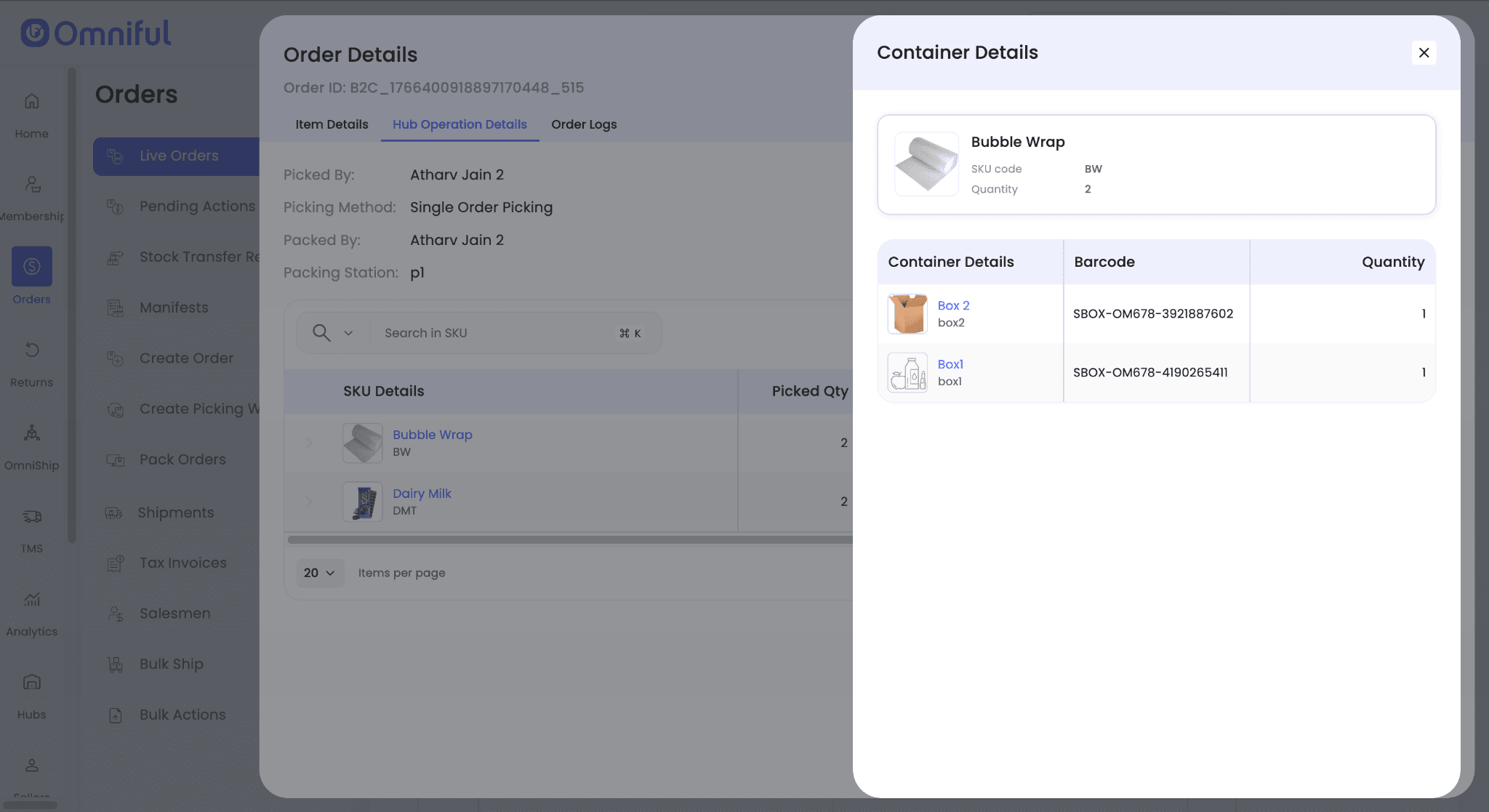Close the Container Details panel

pyautogui.click(x=1424, y=52)
